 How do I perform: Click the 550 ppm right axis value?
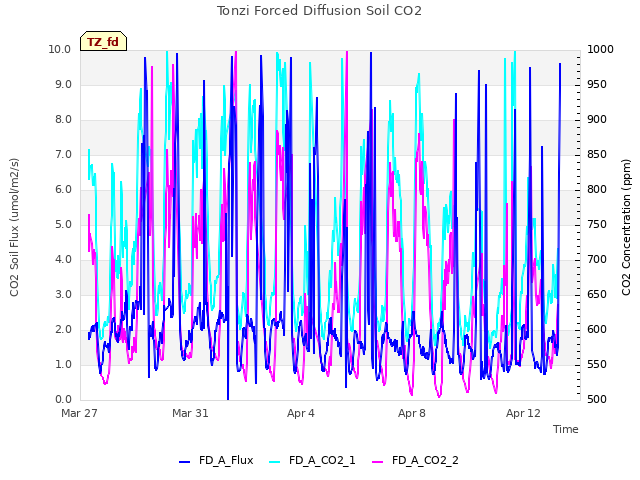(597, 364)
